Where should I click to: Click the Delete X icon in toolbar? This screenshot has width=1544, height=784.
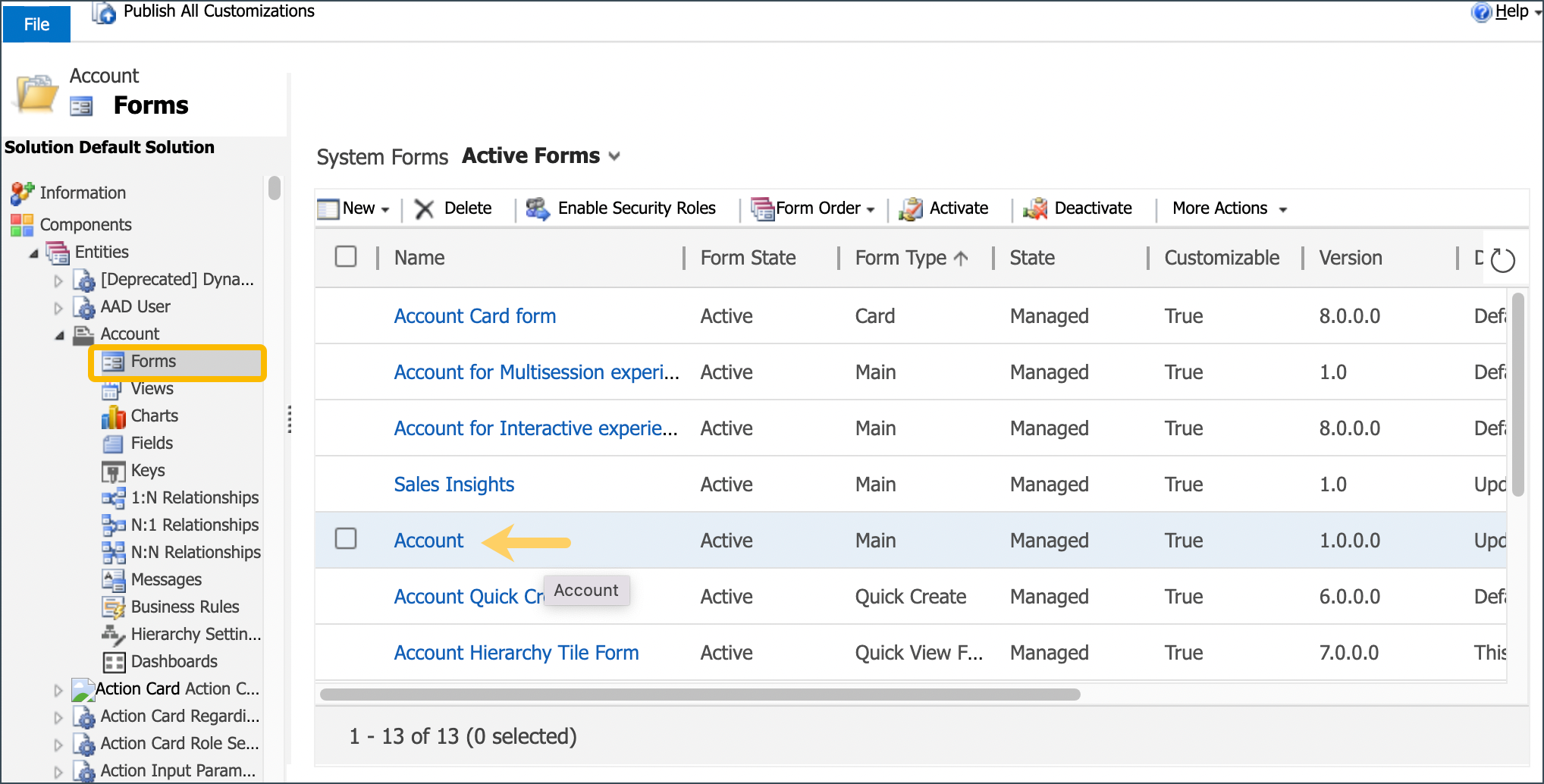pos(424,209)
